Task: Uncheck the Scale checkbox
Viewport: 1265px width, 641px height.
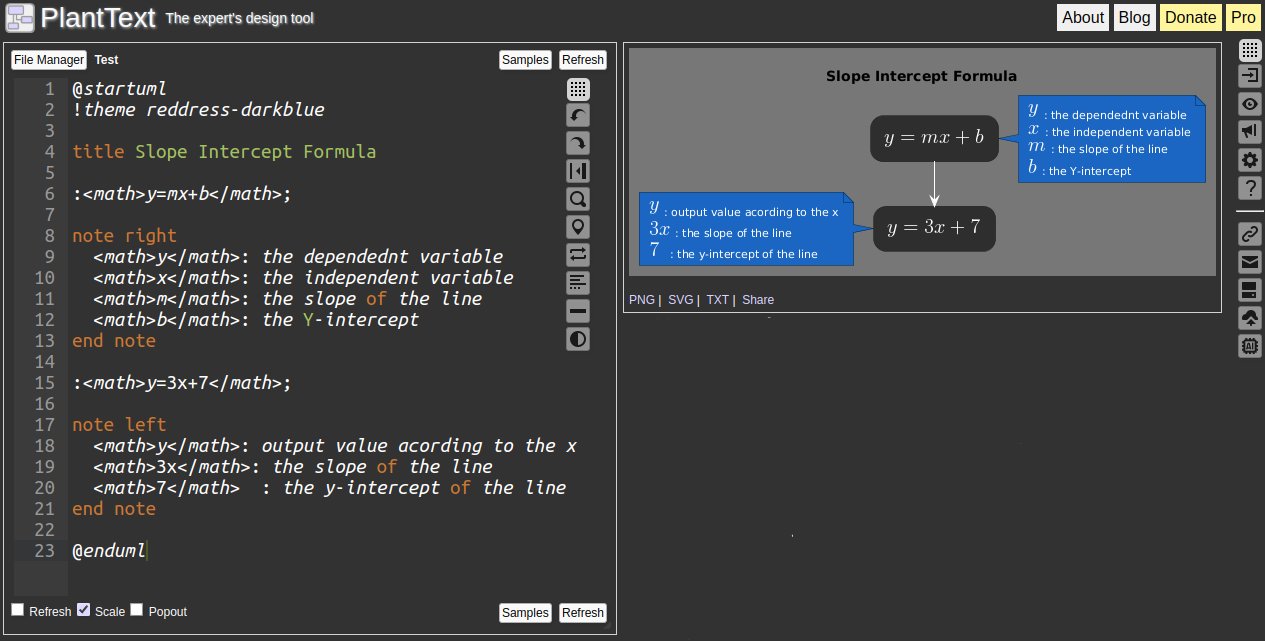Action: pos(85,608)
